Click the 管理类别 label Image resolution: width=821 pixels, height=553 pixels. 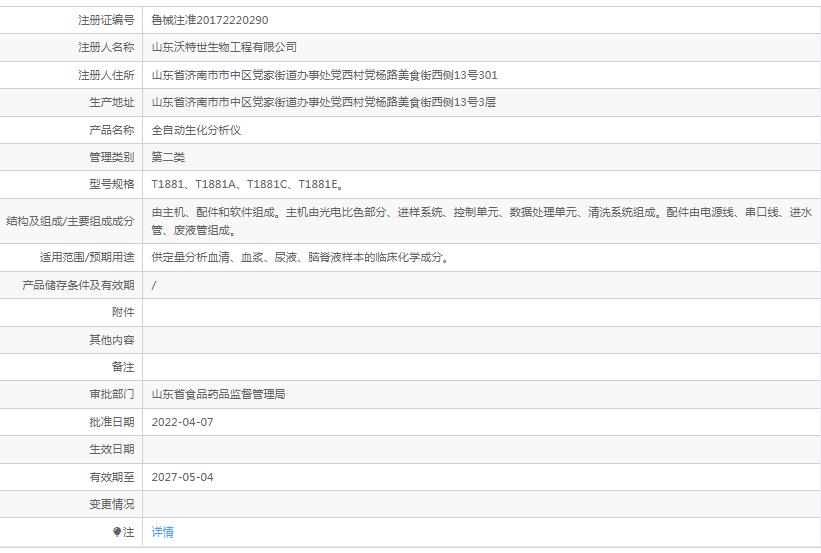[x=112, y=157]
